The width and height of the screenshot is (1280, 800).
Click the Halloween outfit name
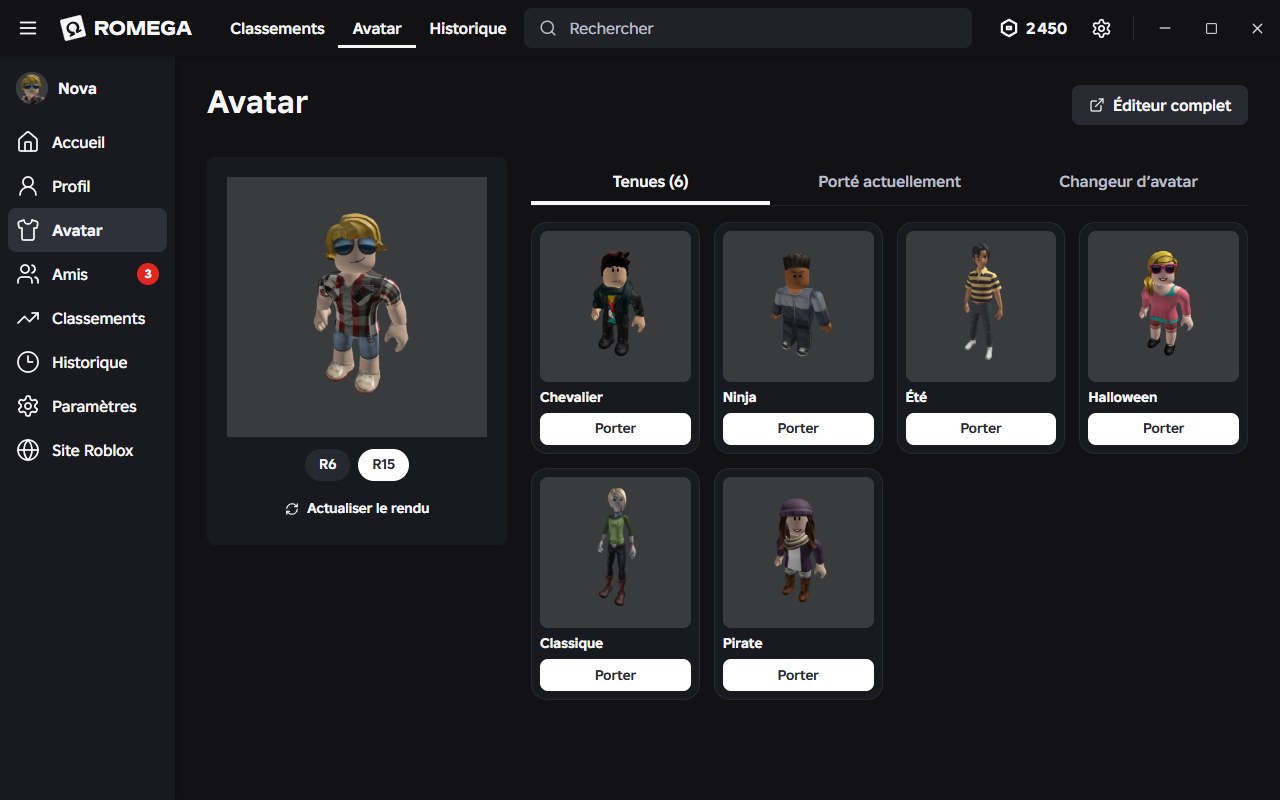(x=1122, y=397)
